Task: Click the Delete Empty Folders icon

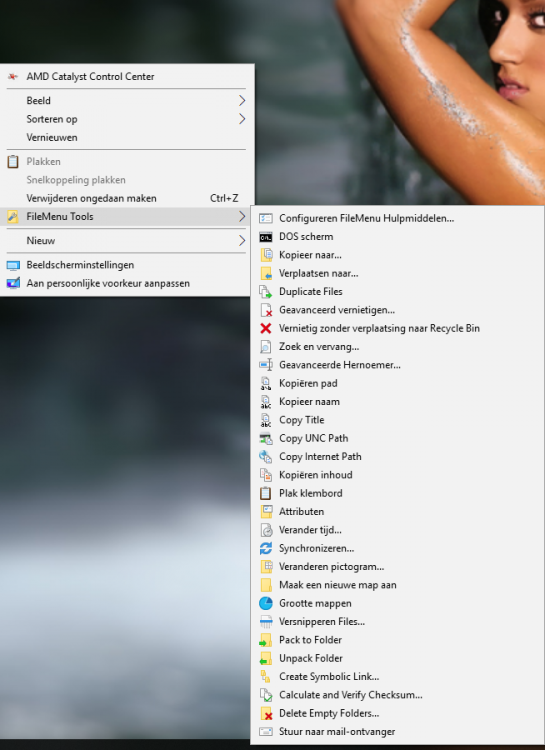Action: point(266,713)
